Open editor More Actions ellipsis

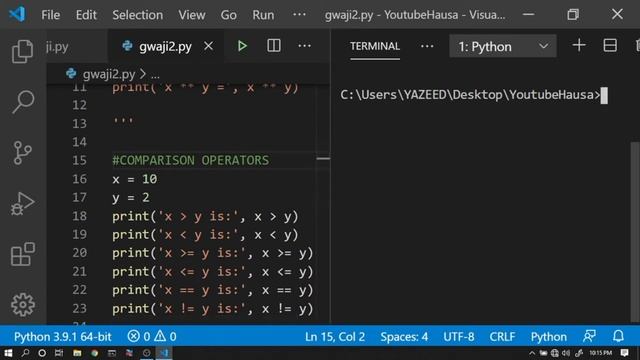[x=304, y=46]
